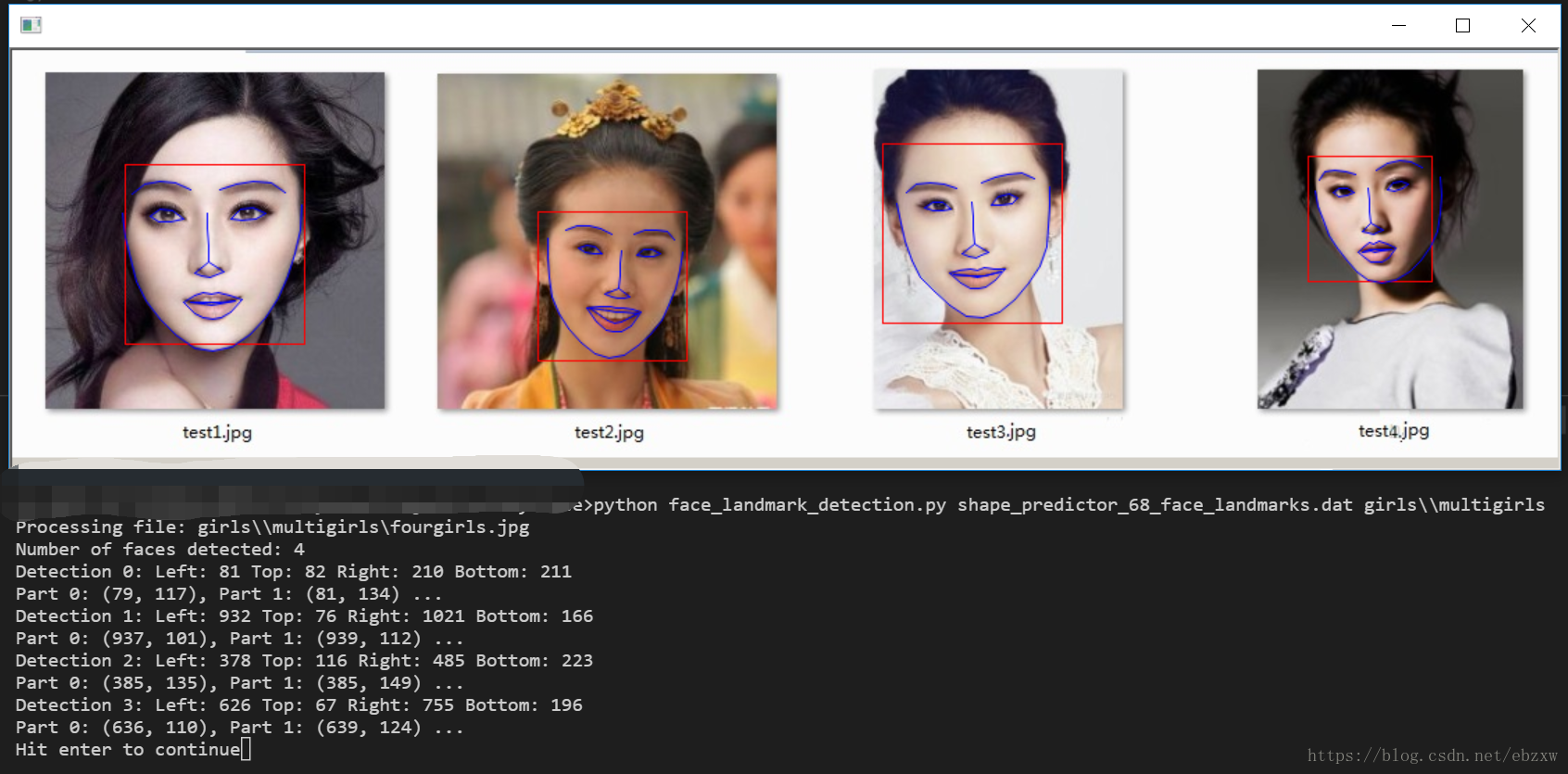Minimize the image display window
1568x774 pixels.
click(x=1398, y=26)
